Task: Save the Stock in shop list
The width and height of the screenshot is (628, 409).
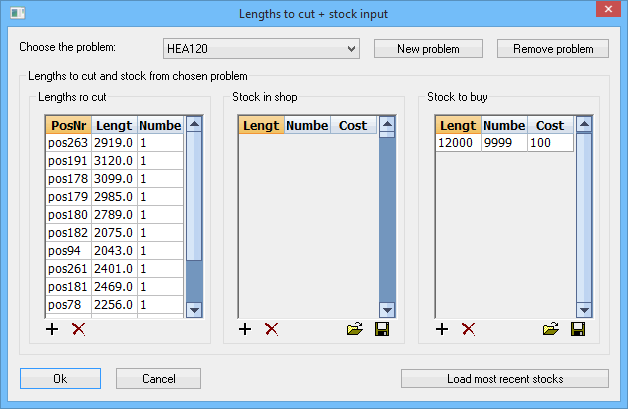Action: 381,329
